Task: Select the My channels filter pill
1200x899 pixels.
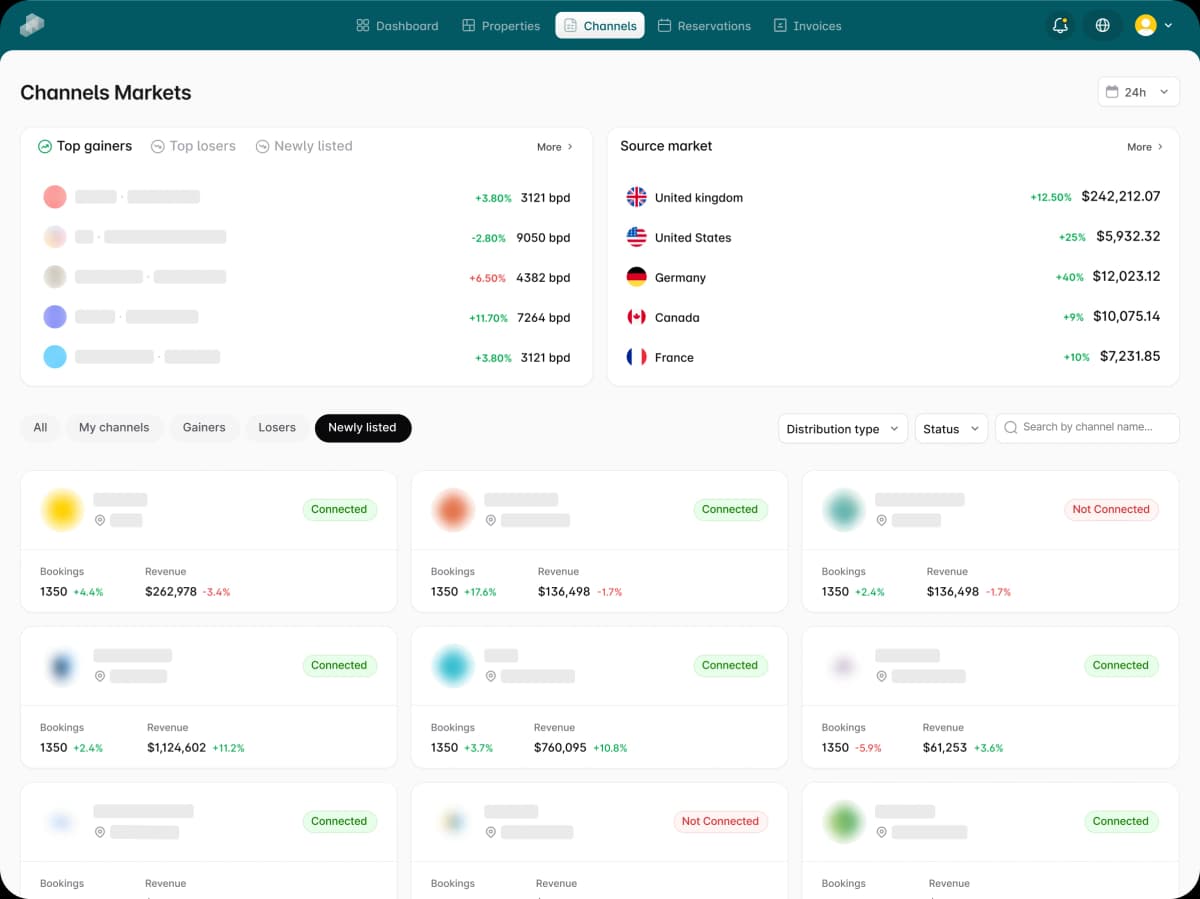Action: [114, 428]
